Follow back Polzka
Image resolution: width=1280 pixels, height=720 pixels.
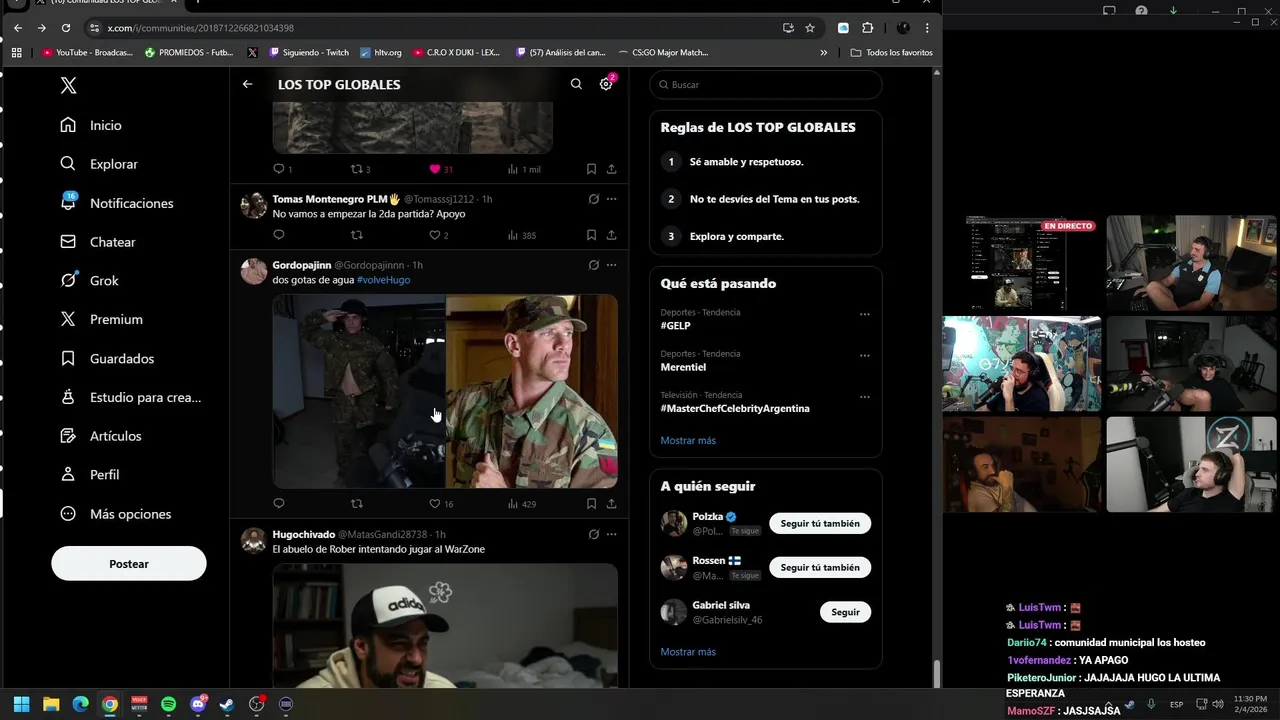click(x=820, y=523)
